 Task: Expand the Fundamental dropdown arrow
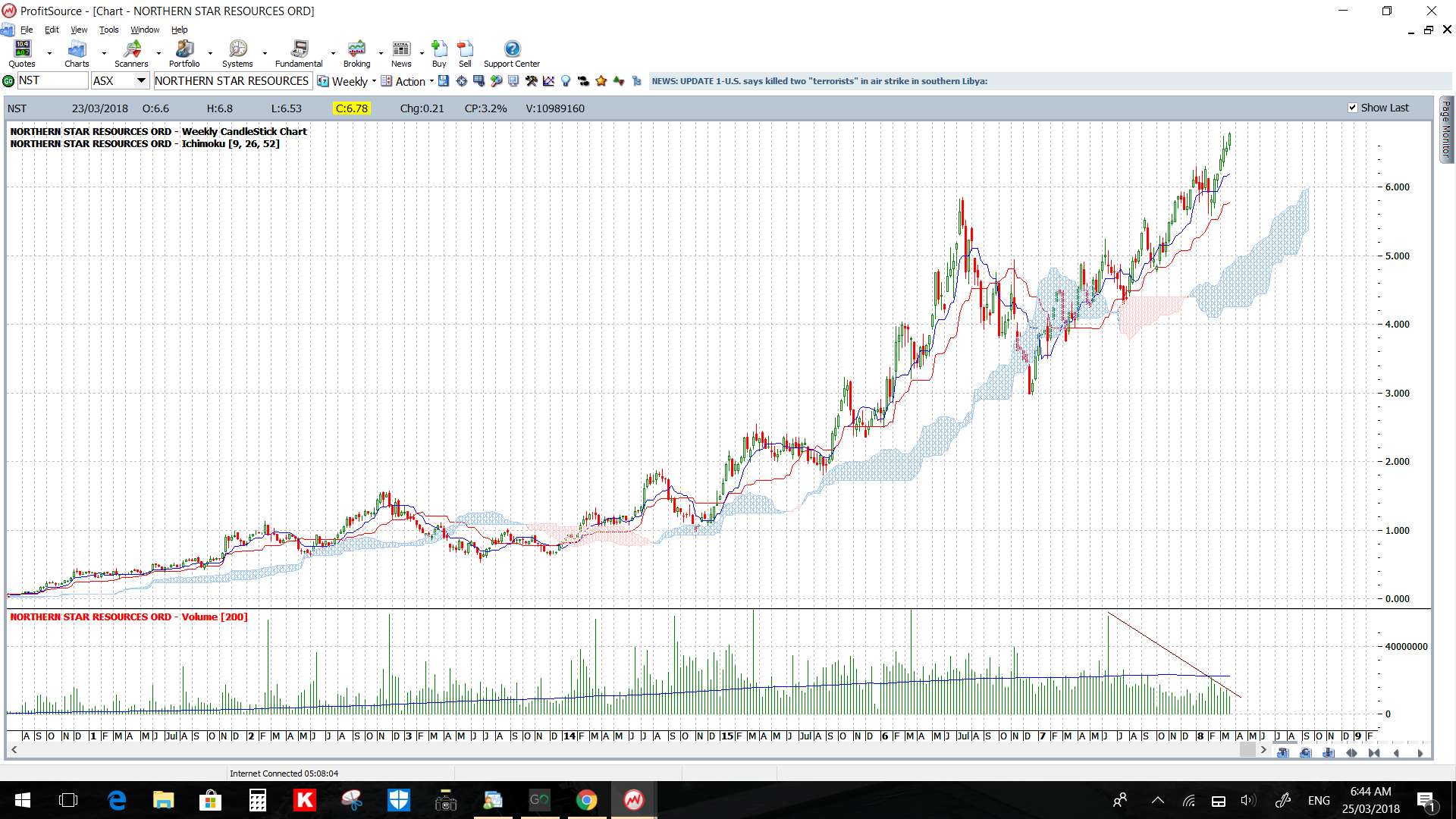(x=333, y=54)
